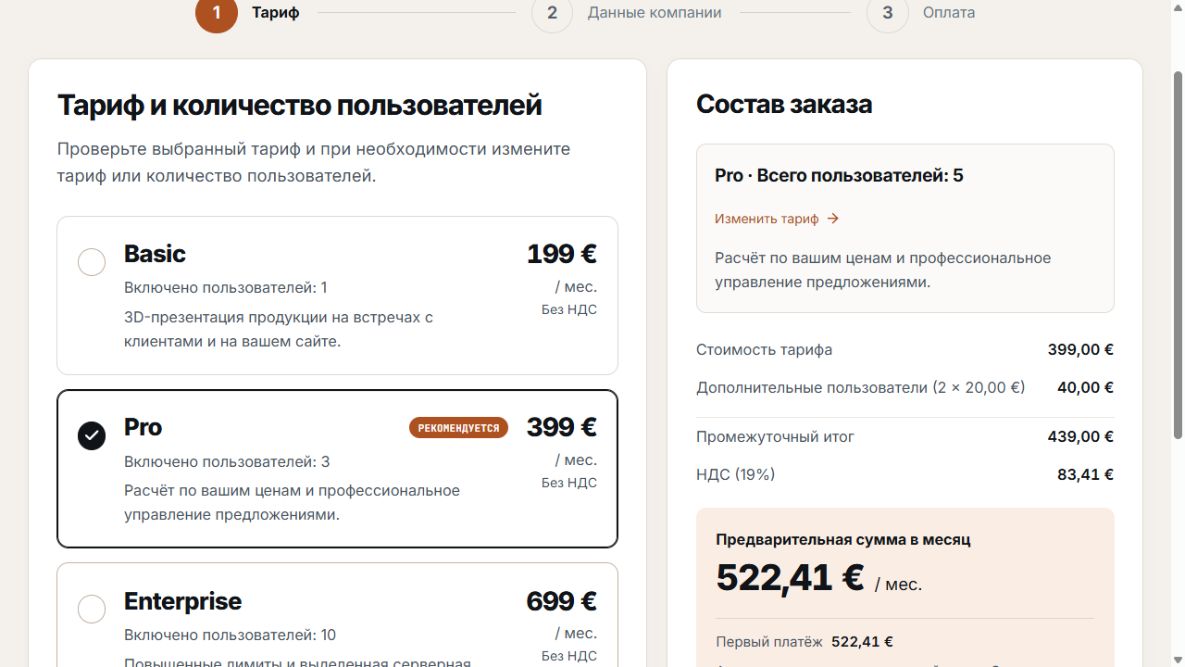1185x667 pixels.
Task: Click the 'Первый платёж' label
Action: tap(769, 642)
